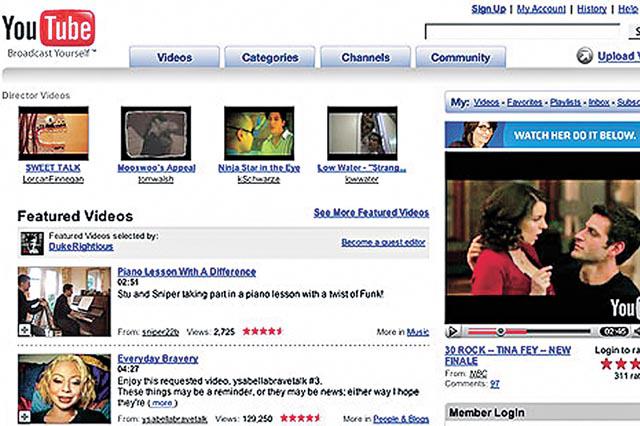The width and height of the screenshot is (640, 426).
Task: Play the 30 Rock video
Action: coord(452,331)
